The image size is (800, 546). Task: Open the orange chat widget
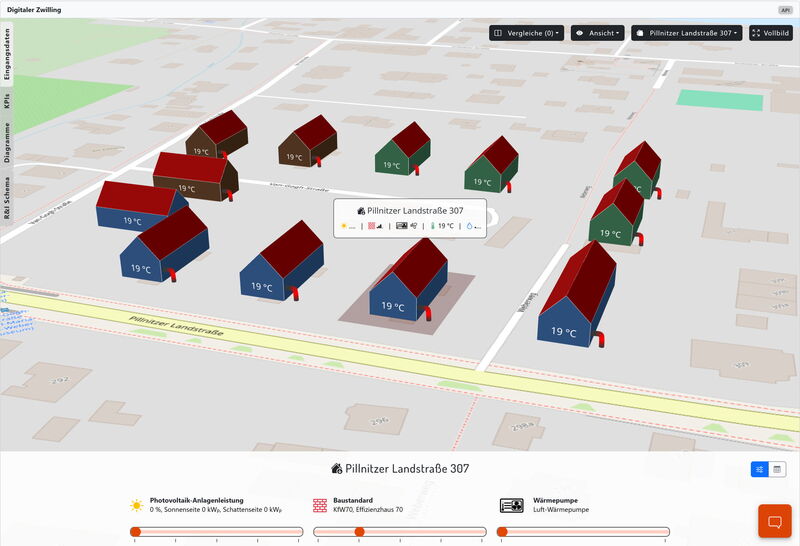pos(774,521)
